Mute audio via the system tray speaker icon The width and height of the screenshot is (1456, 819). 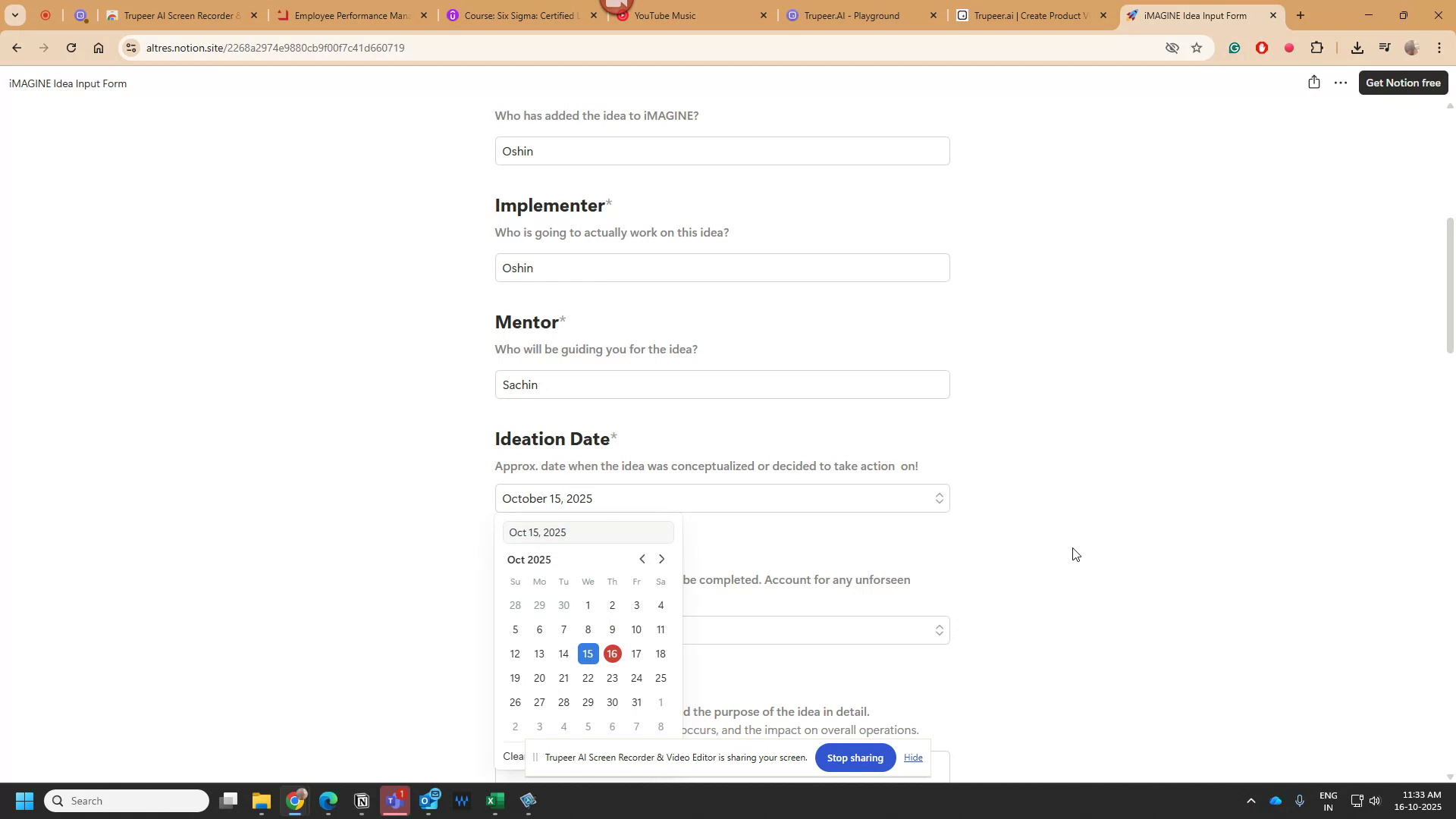click(1375, 800)
